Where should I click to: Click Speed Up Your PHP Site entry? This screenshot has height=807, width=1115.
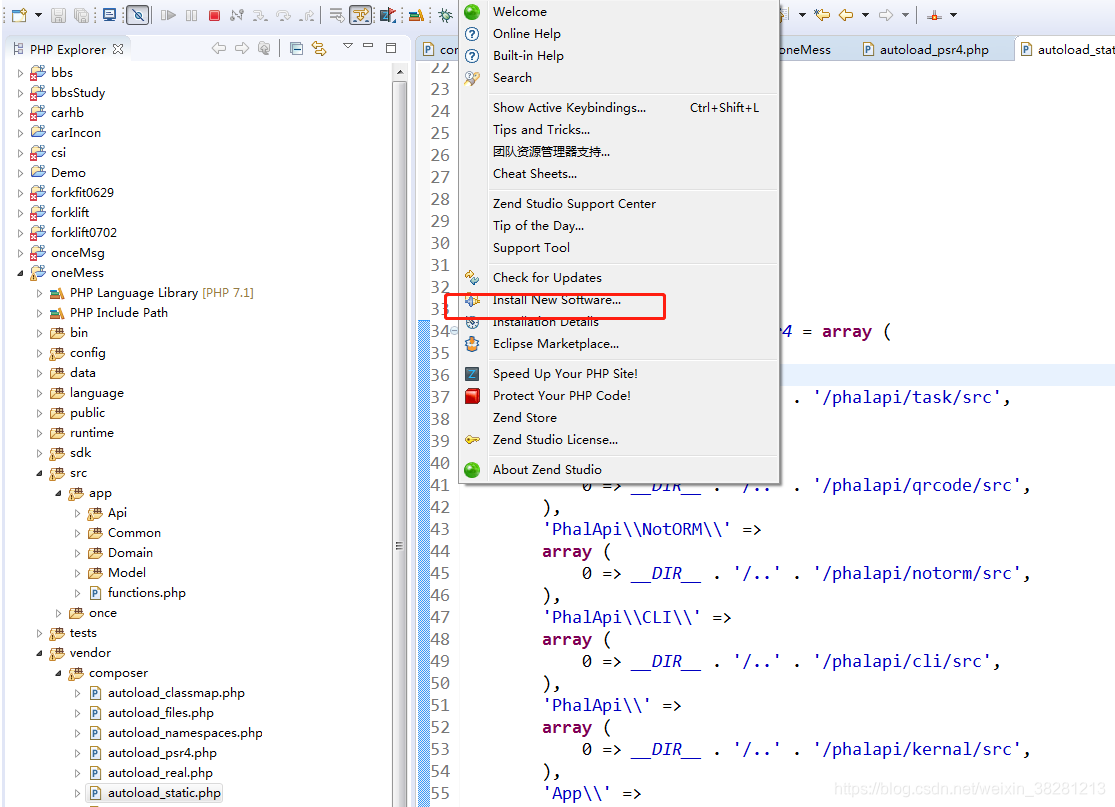[x=619, y=373]
